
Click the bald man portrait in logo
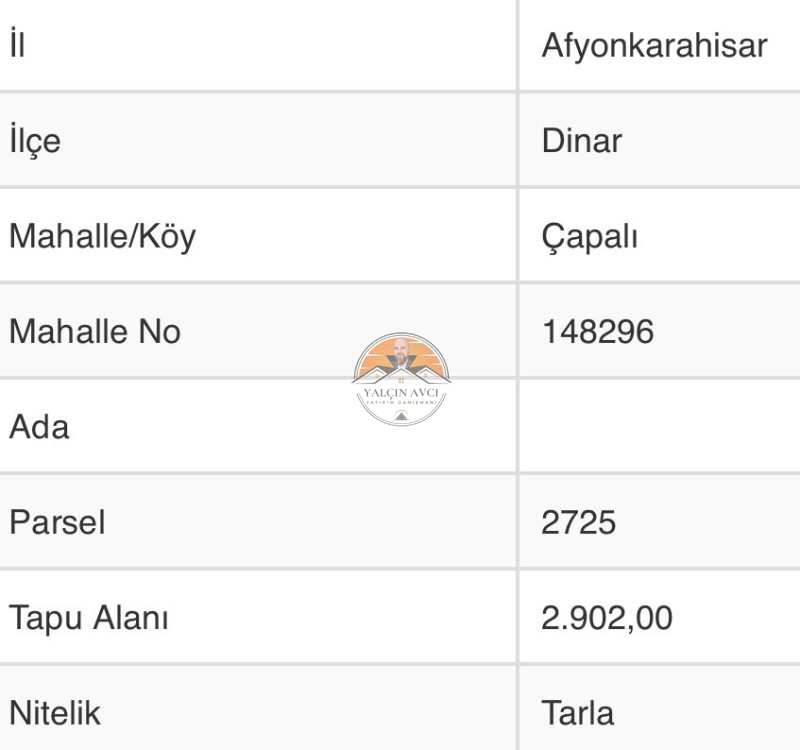coord(402,352)
